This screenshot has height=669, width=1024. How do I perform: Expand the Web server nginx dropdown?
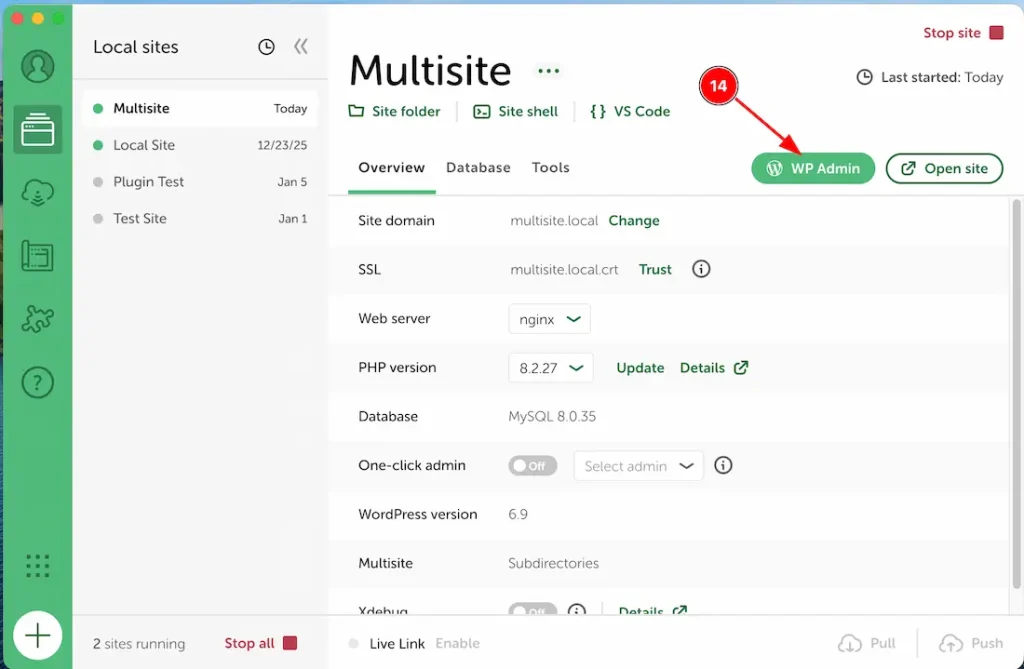[549, 319]
